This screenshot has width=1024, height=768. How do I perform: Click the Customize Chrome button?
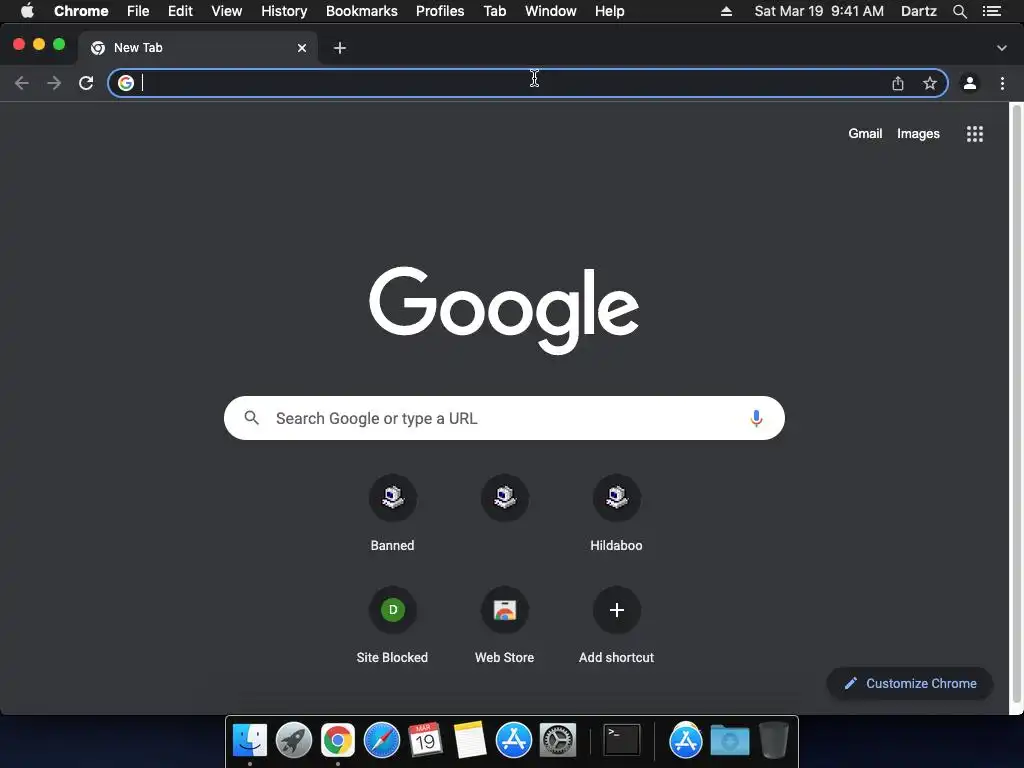click(910, 684)
